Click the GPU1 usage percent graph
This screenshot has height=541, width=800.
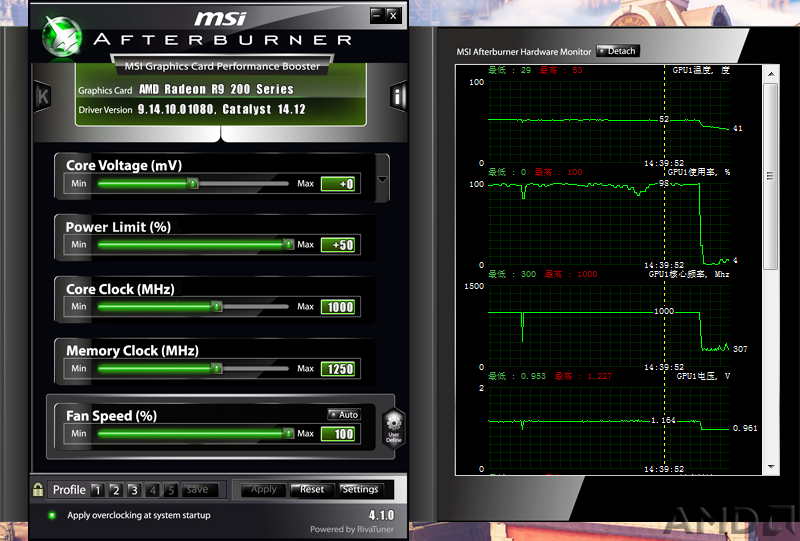click(609, 225)
